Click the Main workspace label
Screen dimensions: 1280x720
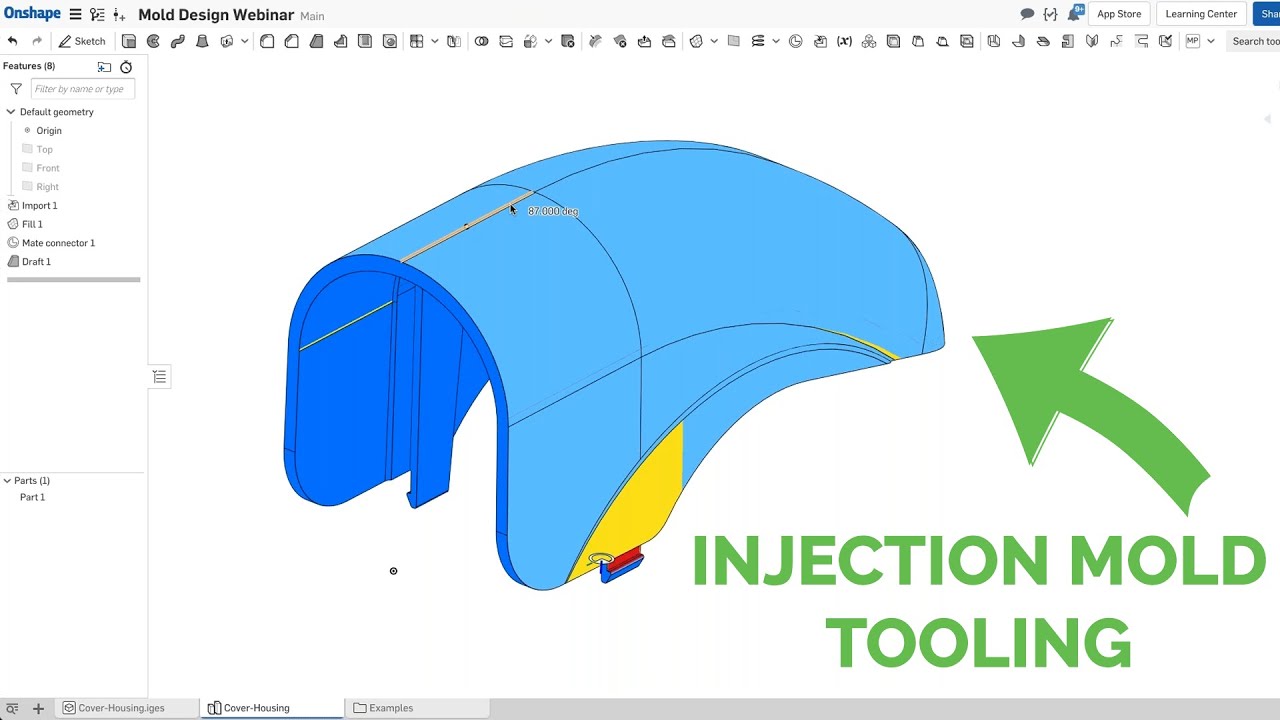tap(312, 16)
